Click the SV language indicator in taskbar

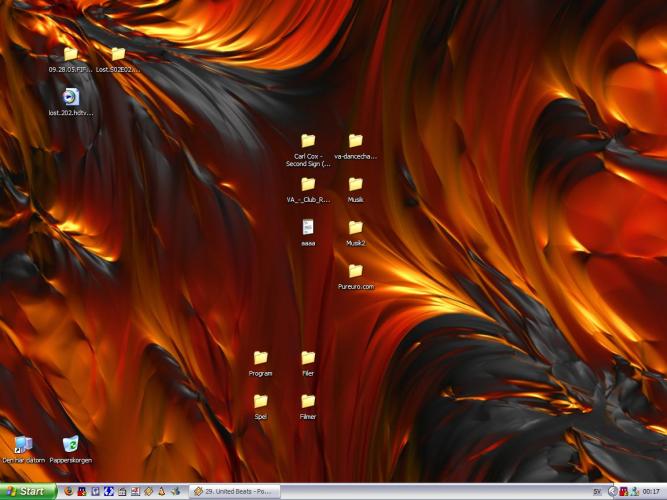click(597, 491)
